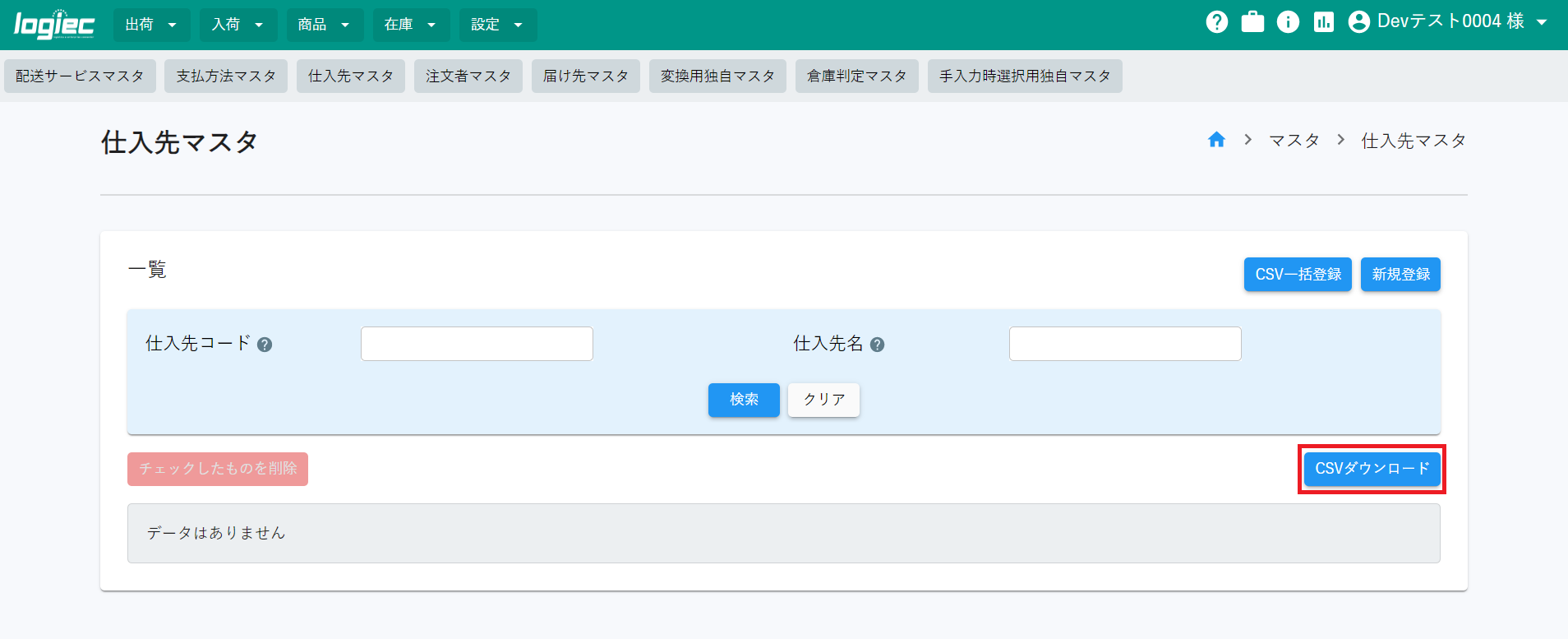This screenshot has width=1568, height=639.
Task: Click the user account avatar icon
Action: 1359,22
